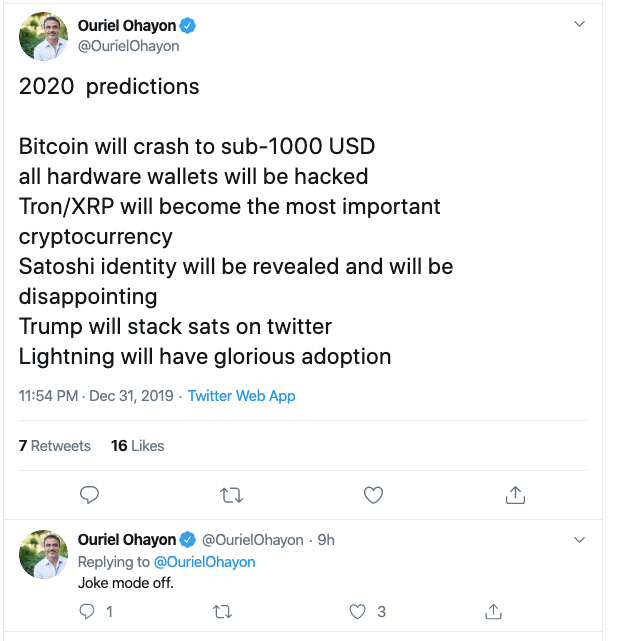Reply to the "Joke mode off." tweet
The height and width of the screenshot is (641, 621).
[88, 611]
